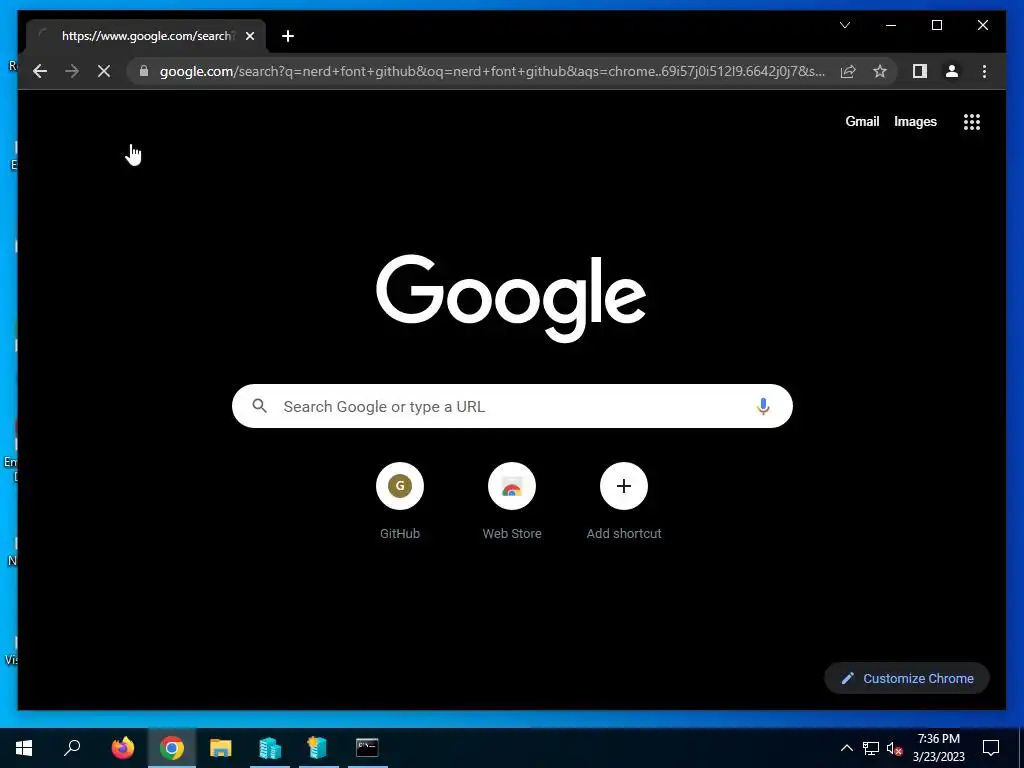Open File Explorer from taskbar
The image size is (1024, 768).
[221, 748]
